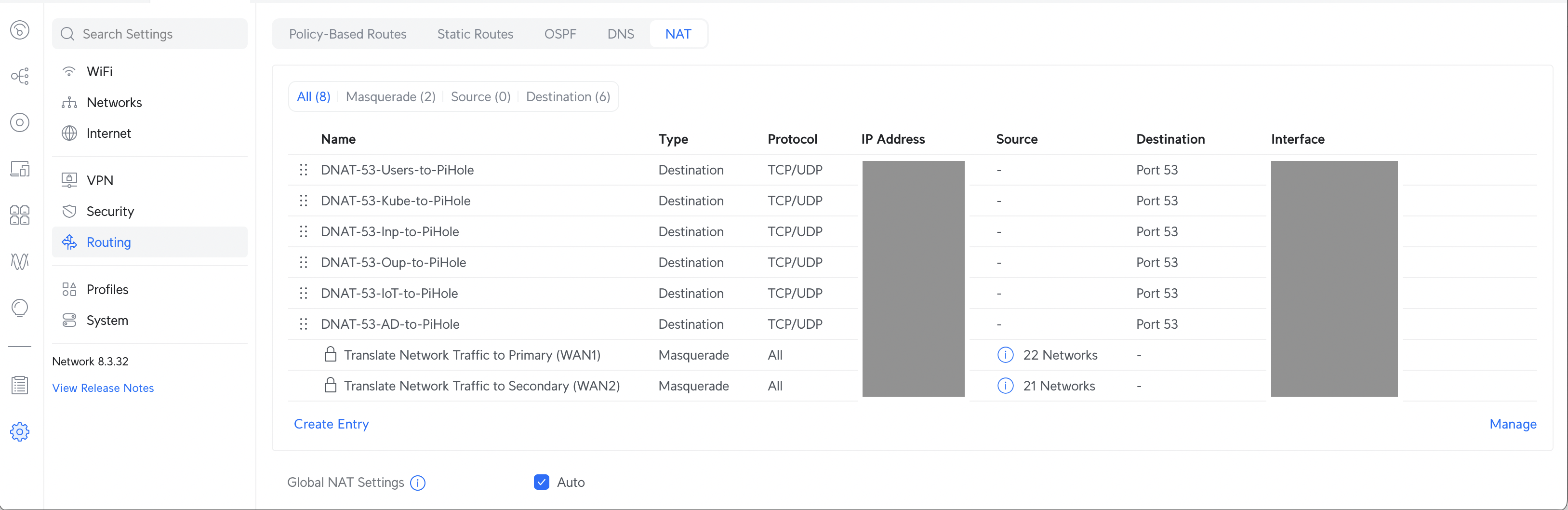Grab drag handle of DNAT-53-Inp-to-PiHole
This screenshot has width=1568, height=510.
303,232
